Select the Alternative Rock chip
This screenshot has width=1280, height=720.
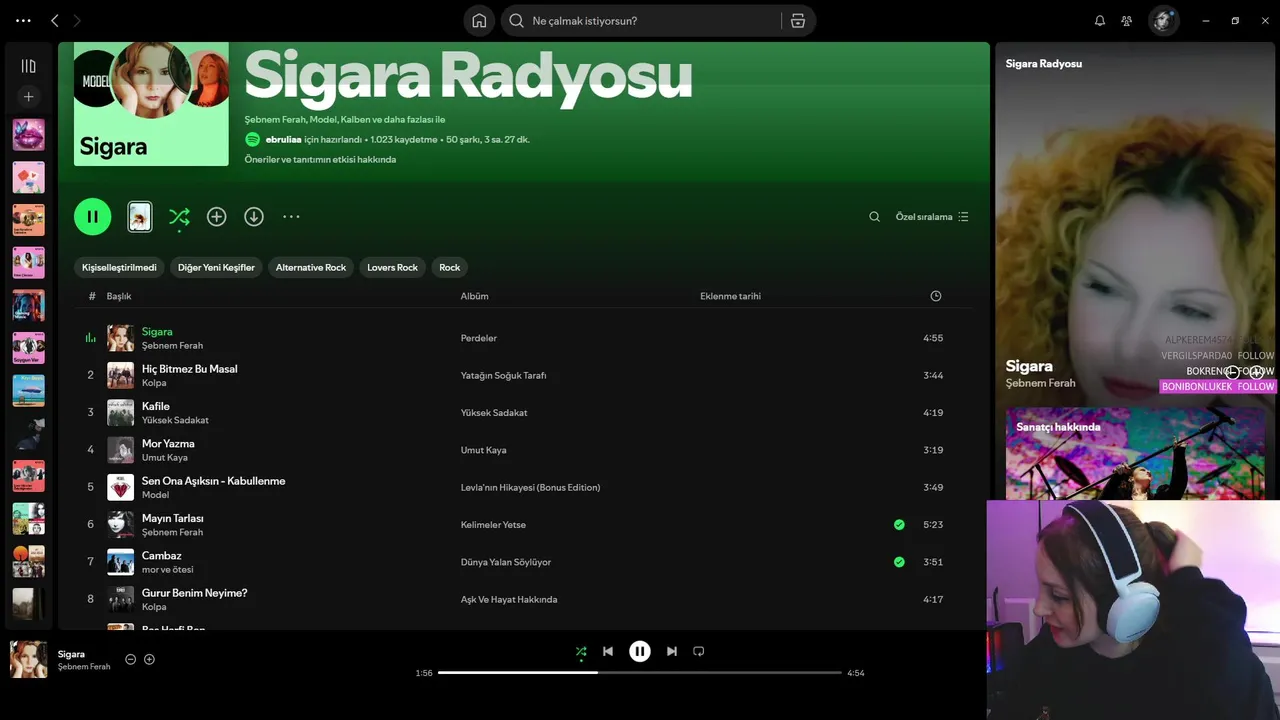(311, 267)
